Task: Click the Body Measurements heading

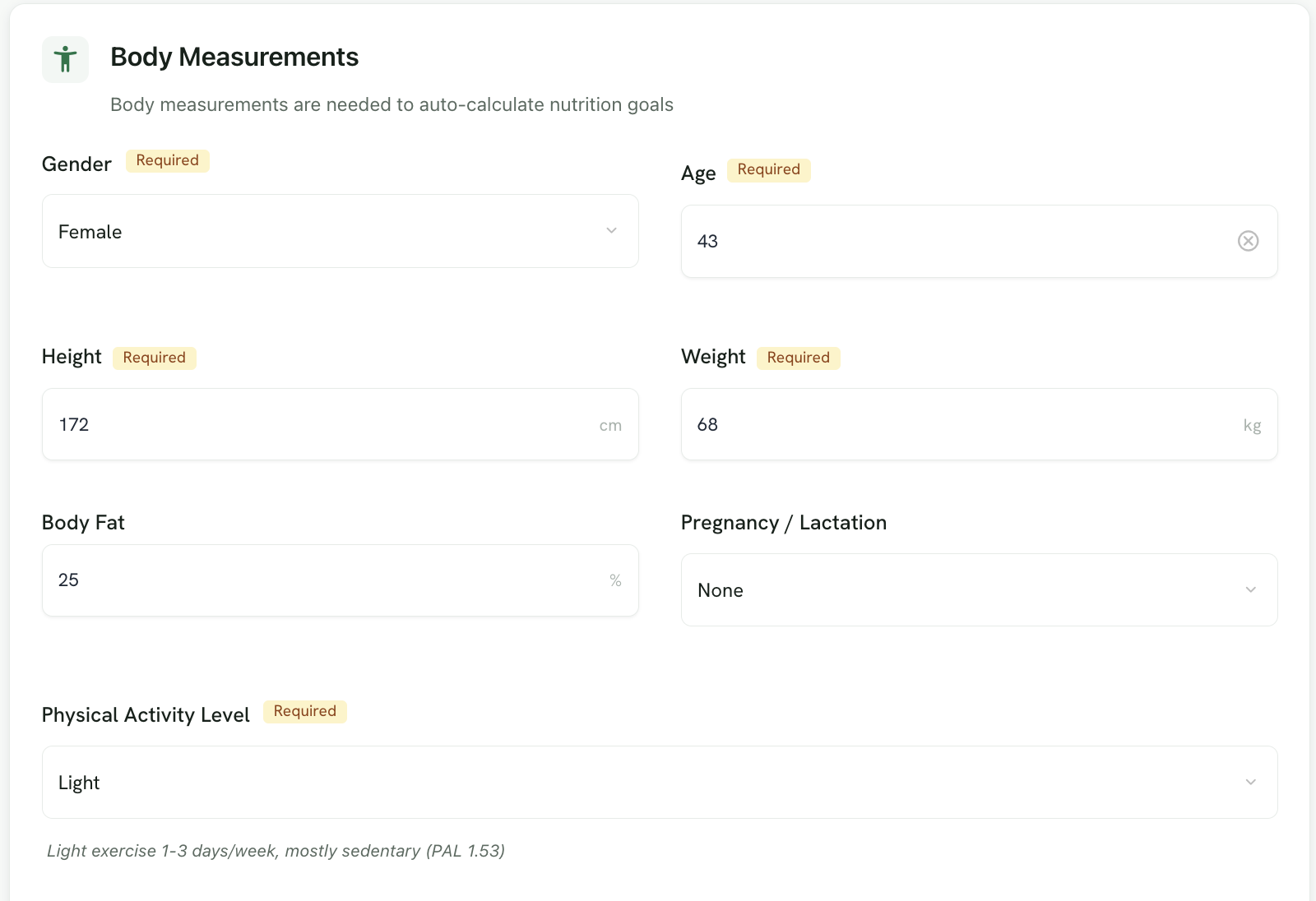Action: pyautogui.click(x=234, y=57)
